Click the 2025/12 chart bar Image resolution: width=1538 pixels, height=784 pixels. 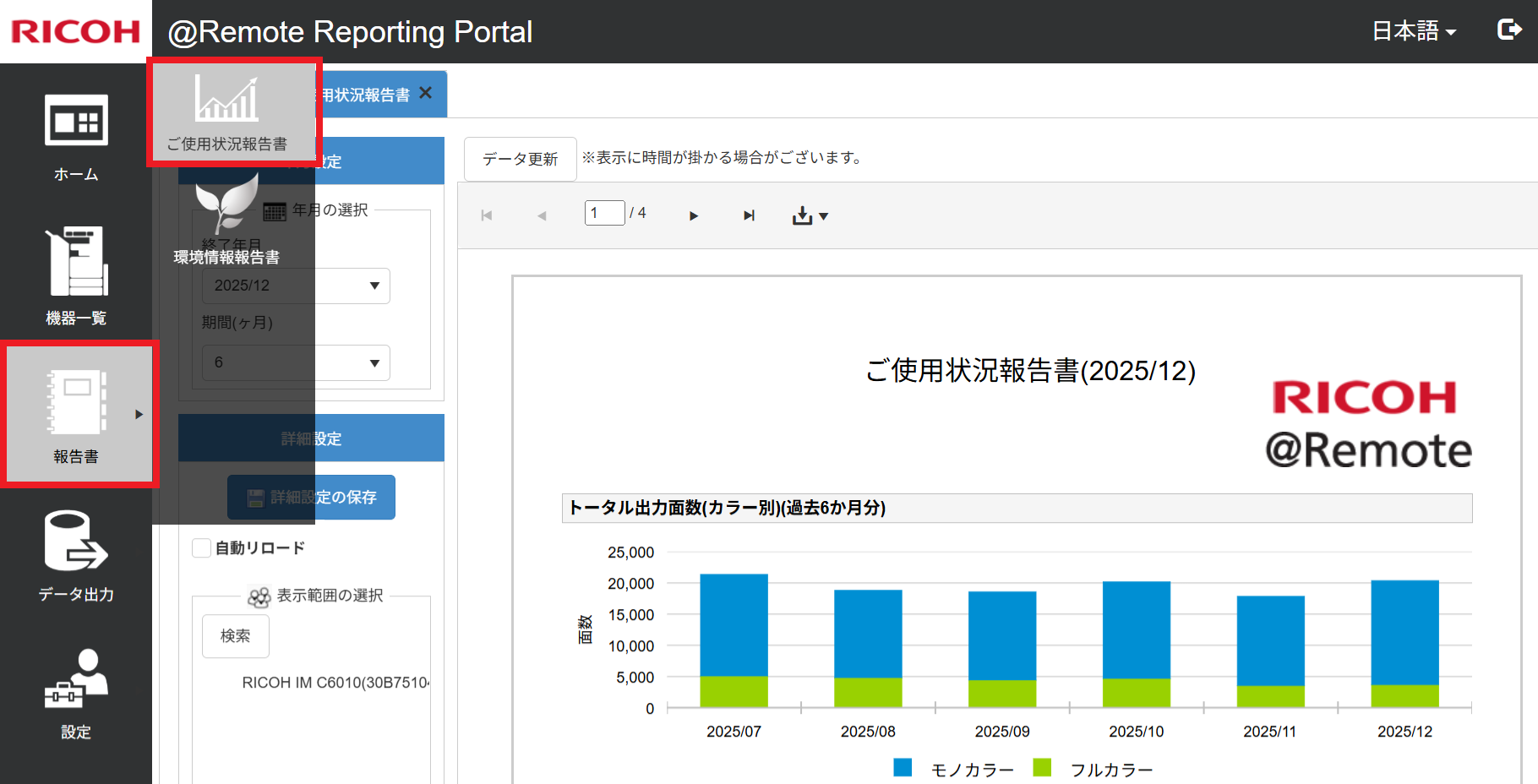(1404, 644)
